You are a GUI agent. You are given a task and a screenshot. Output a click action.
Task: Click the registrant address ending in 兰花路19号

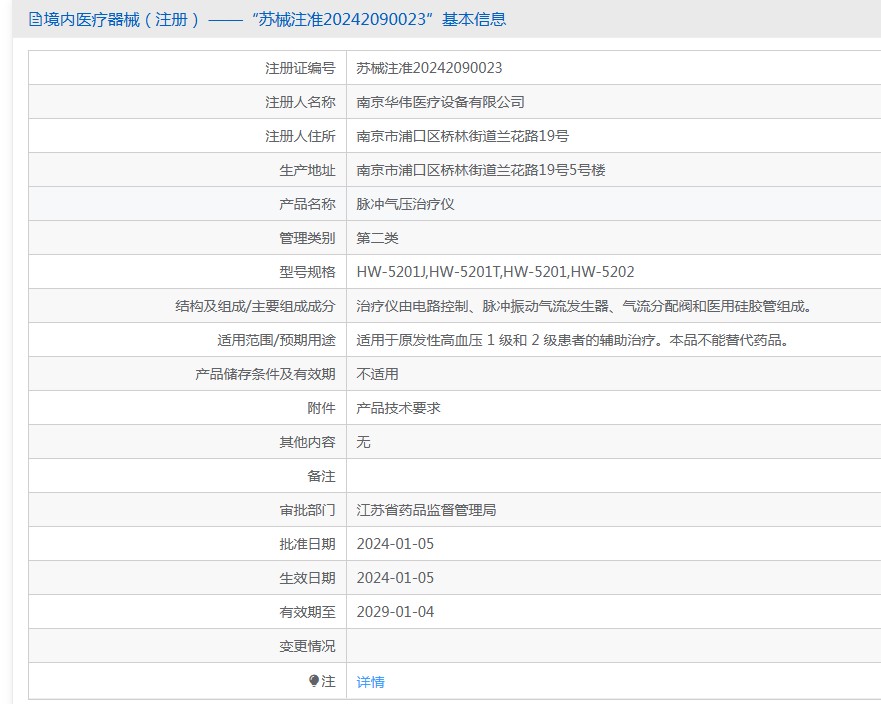462,136
